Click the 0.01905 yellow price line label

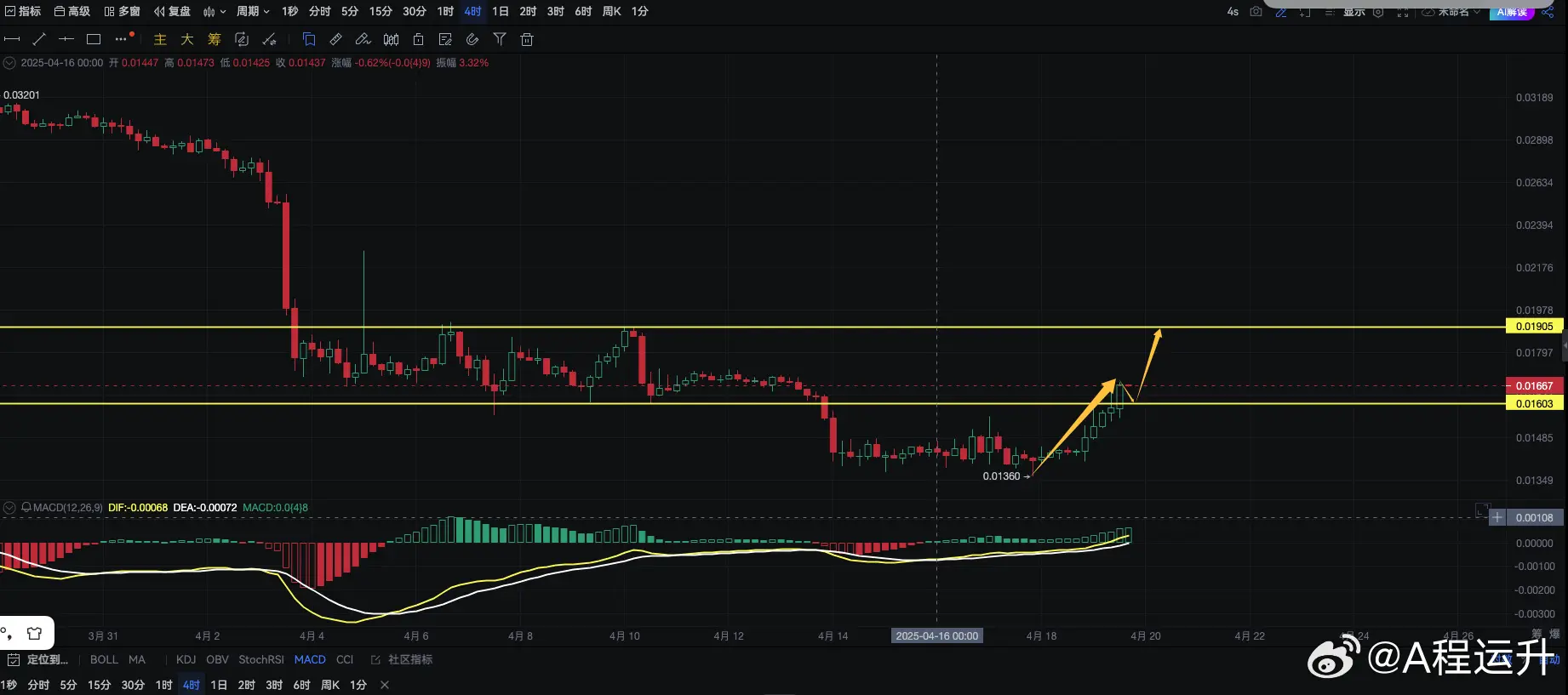click(1535, 327)
